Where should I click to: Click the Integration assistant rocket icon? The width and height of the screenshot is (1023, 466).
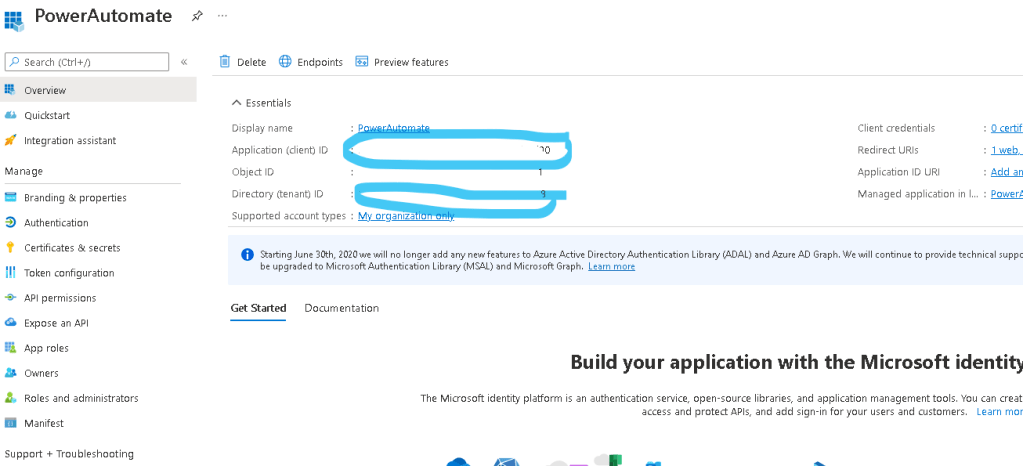pos(11,140)
